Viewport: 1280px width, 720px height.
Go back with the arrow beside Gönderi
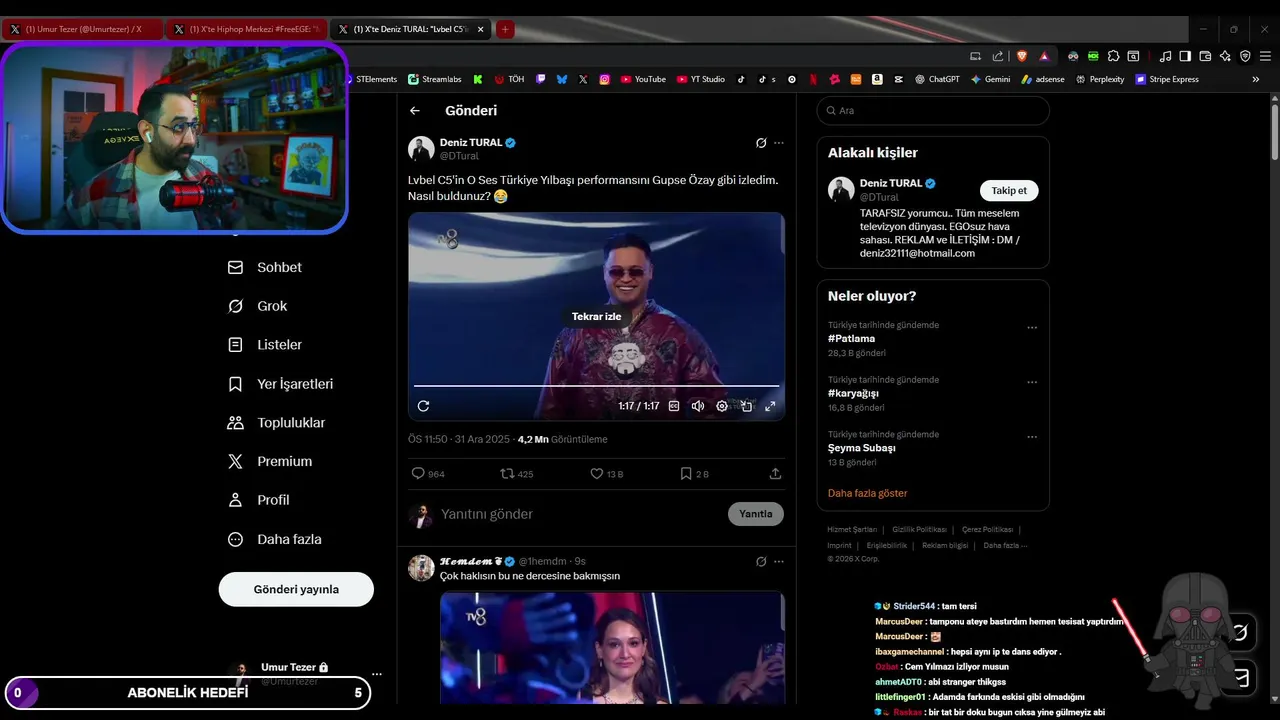click(415, 111)
